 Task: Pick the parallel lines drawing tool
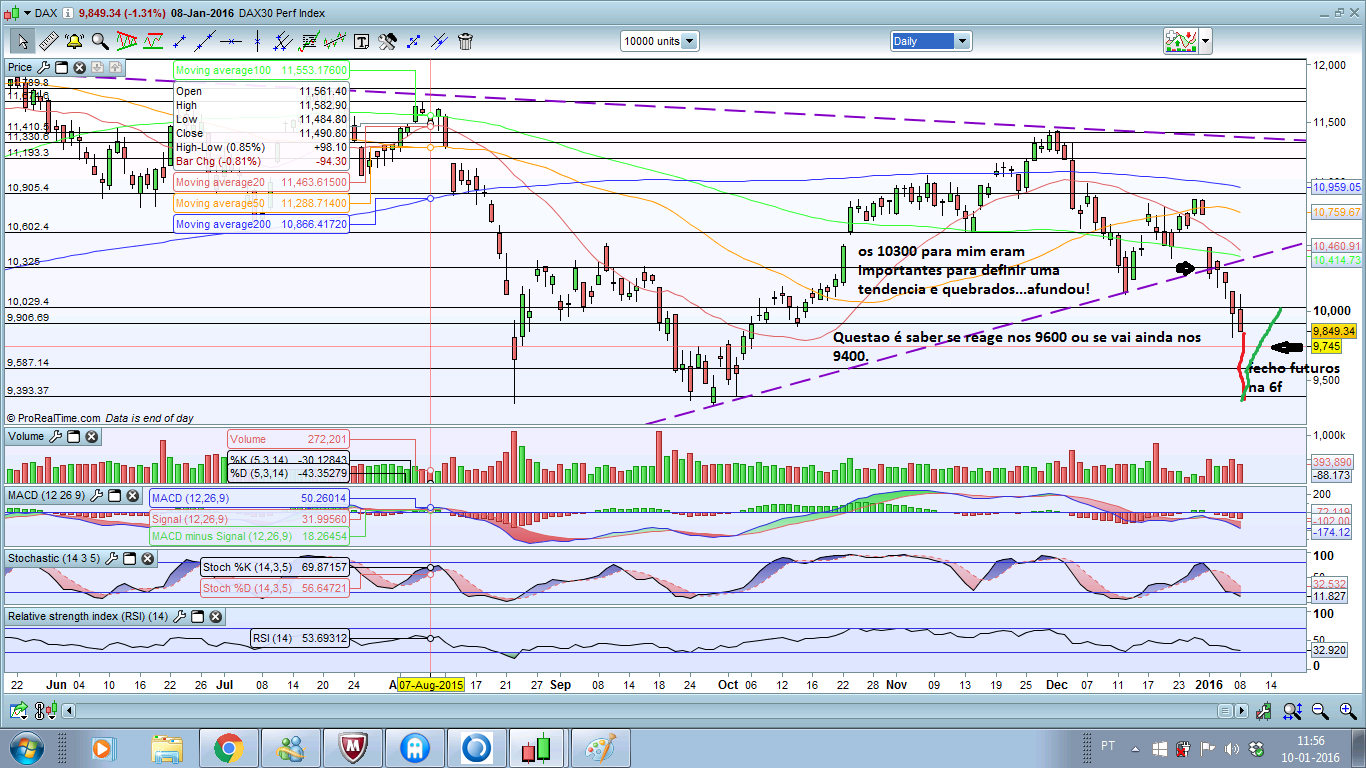[283, 41]
